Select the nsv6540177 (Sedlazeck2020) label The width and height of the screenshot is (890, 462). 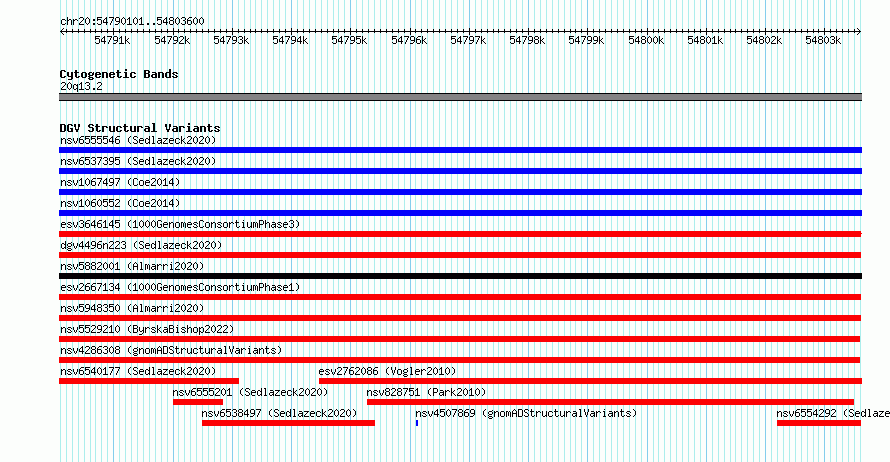coord(138,371)
